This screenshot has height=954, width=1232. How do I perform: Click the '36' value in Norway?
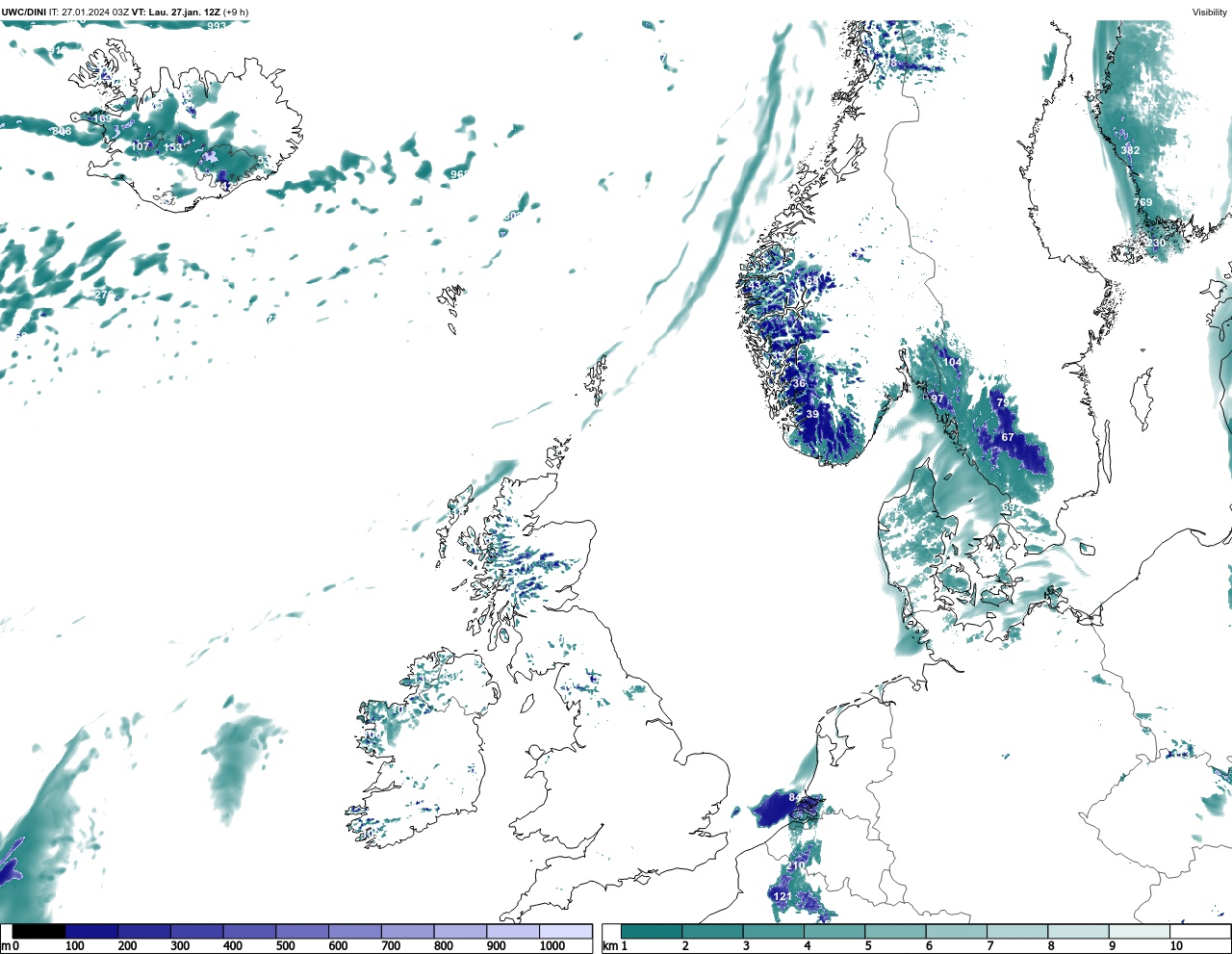click(x=799, y=383)
